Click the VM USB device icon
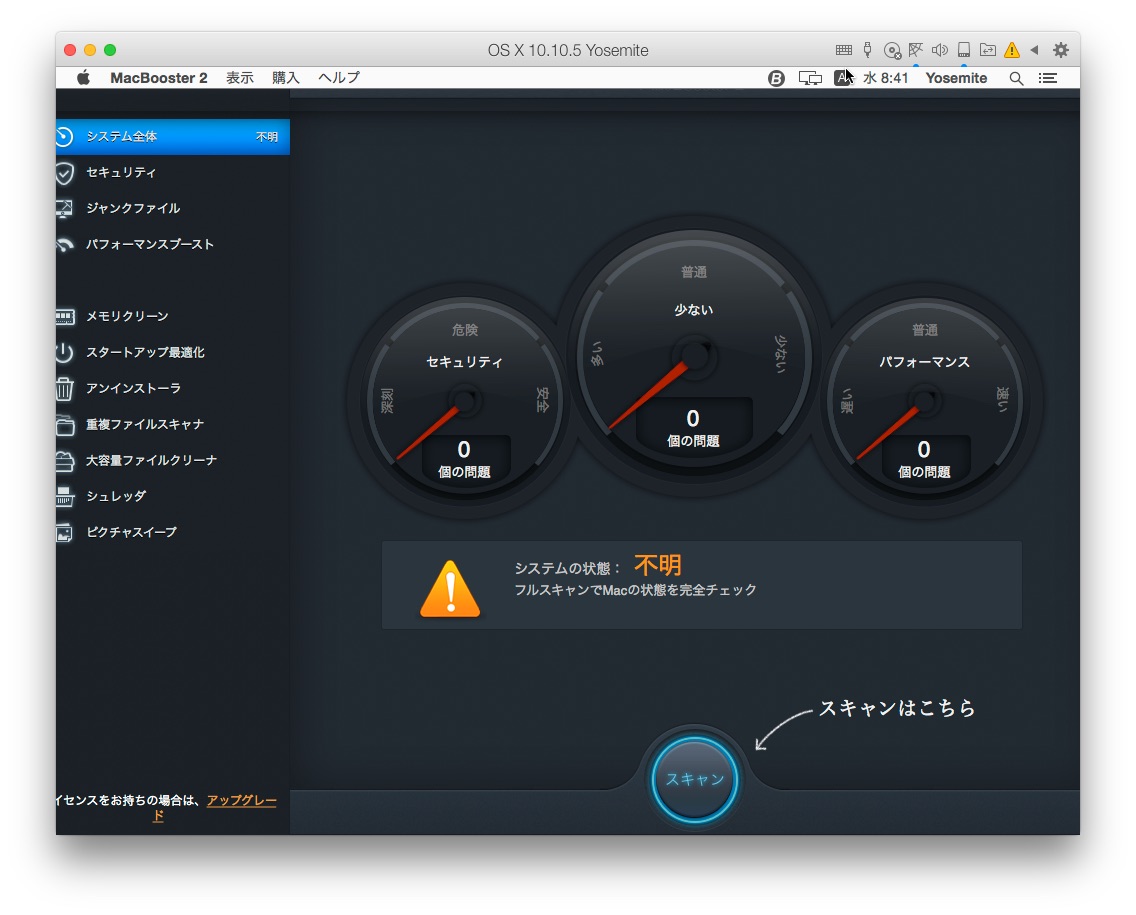Viewport: 1136px width, 915px height. [867, 50]
